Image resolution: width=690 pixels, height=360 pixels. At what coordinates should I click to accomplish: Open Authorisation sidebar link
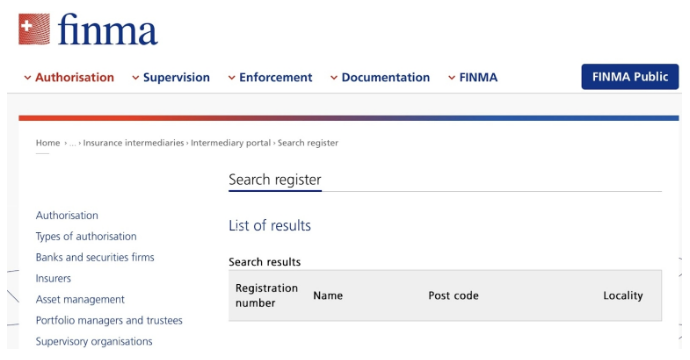pyautogui.click(x=67, y=215)
